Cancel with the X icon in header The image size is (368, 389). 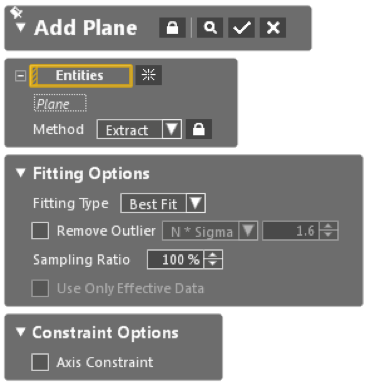273,28
